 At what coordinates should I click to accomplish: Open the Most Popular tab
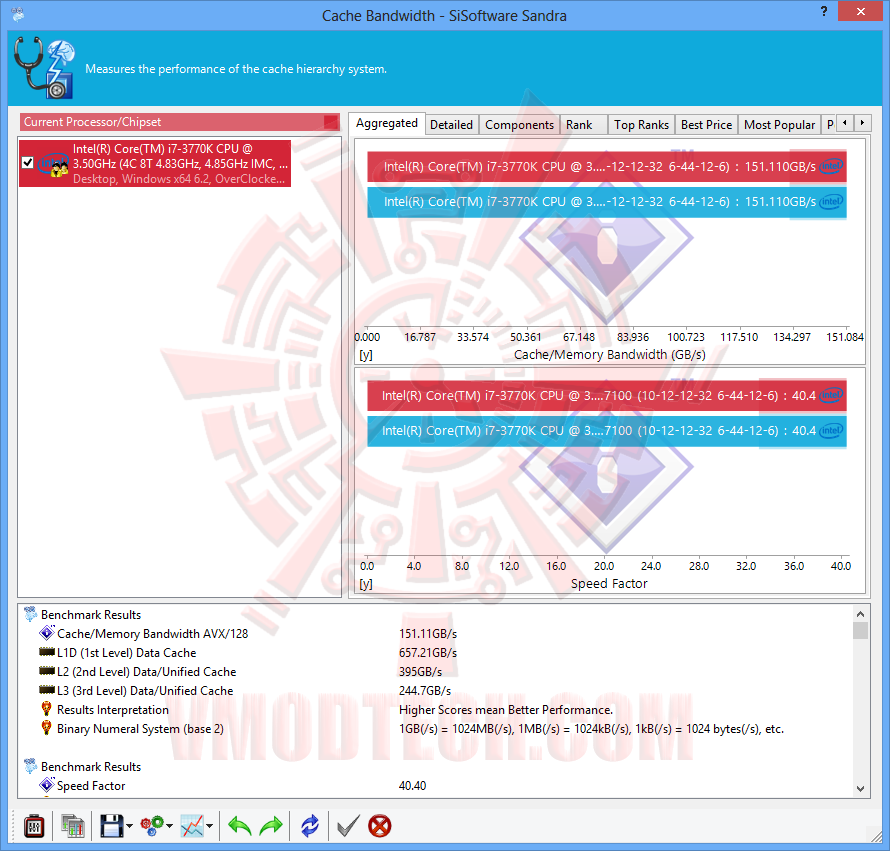click(x=779, y=125)
